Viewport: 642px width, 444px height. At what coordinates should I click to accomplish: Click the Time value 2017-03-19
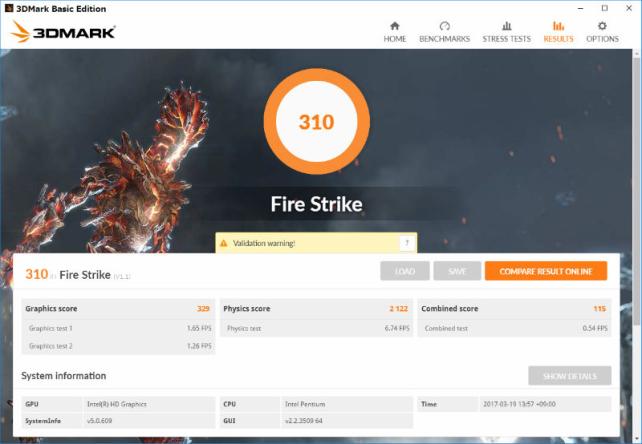tap(519, 404)
